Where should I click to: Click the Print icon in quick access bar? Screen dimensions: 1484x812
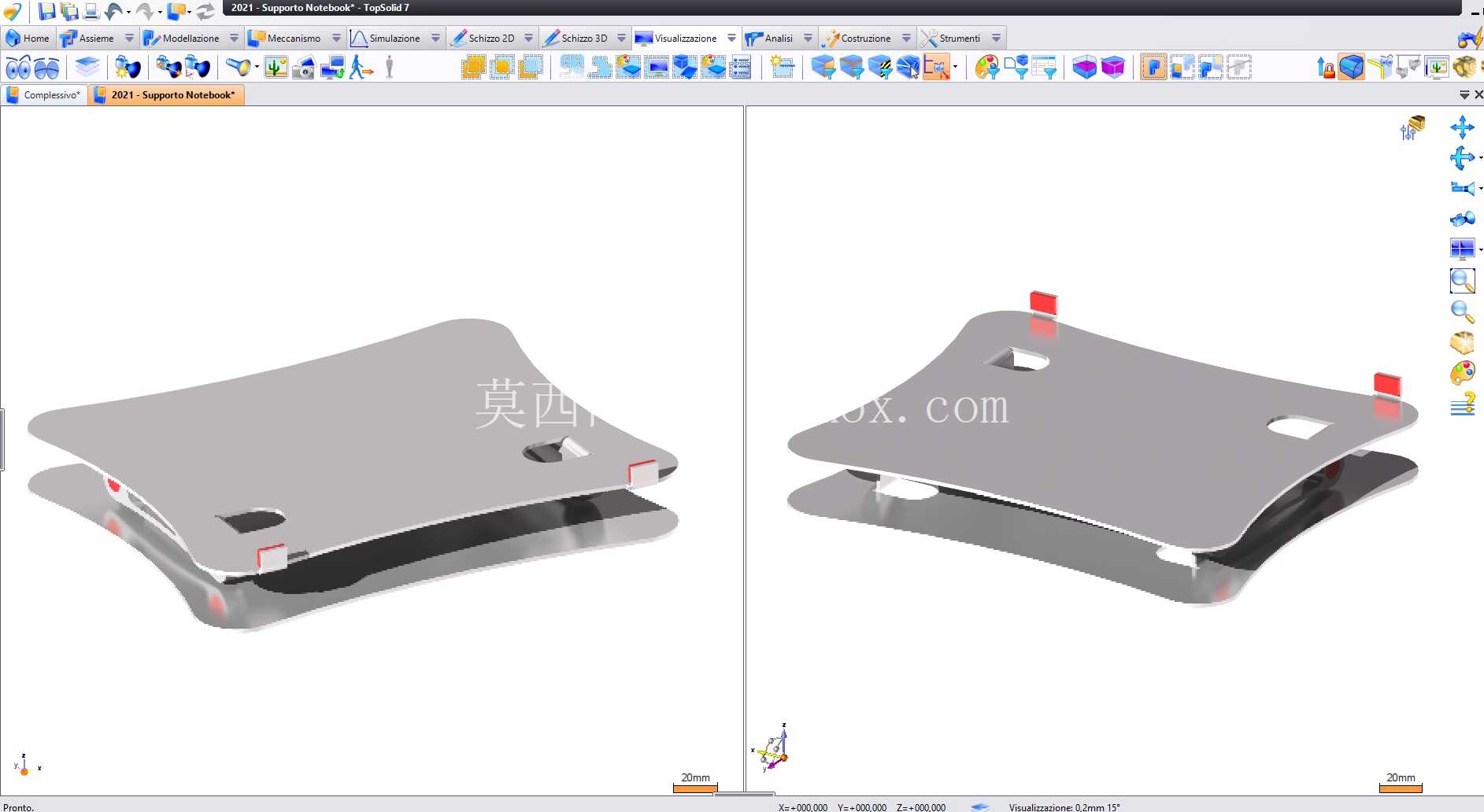[x=91, y=11]
